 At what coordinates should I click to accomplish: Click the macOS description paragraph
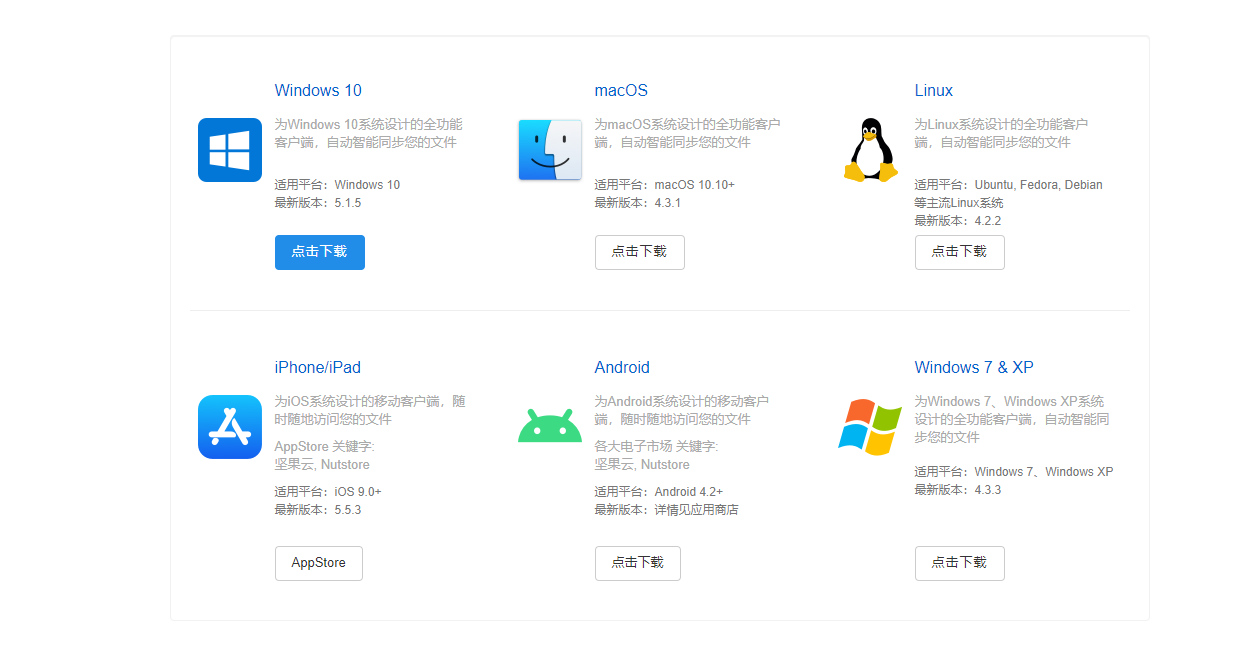(x=688, y=134)
